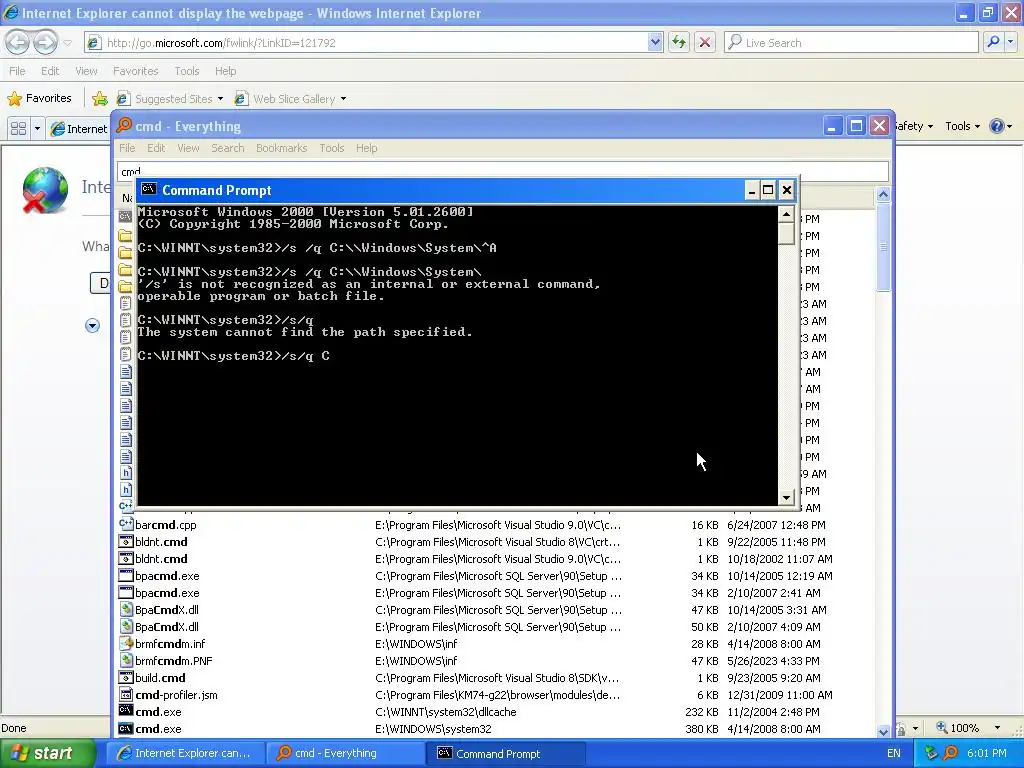The width and height of the screenshot is (1024, 768).
Task: Click the Live Search magnifier button
Action: pos(993,42)
